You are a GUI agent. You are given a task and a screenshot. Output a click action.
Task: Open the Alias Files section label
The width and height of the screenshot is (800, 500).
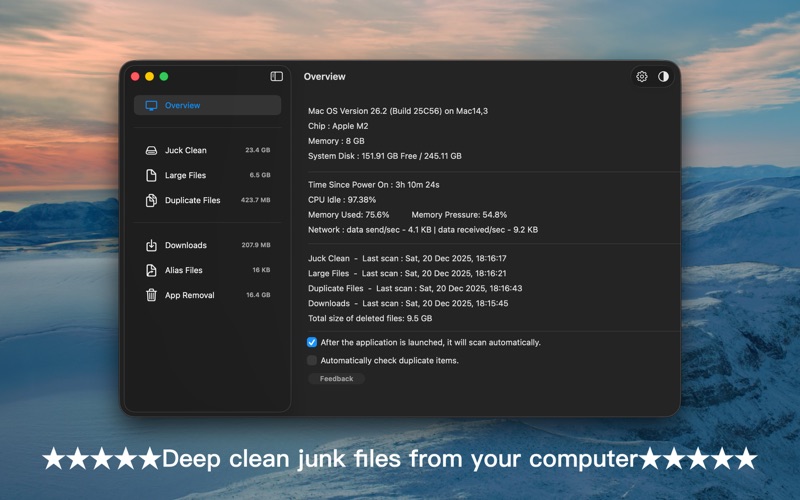point(184,270)
